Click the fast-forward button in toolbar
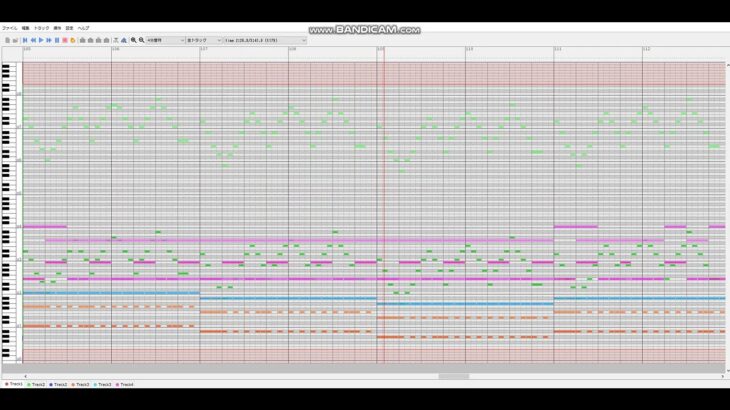Screen dimensions: 730x410 pos(49,40)
